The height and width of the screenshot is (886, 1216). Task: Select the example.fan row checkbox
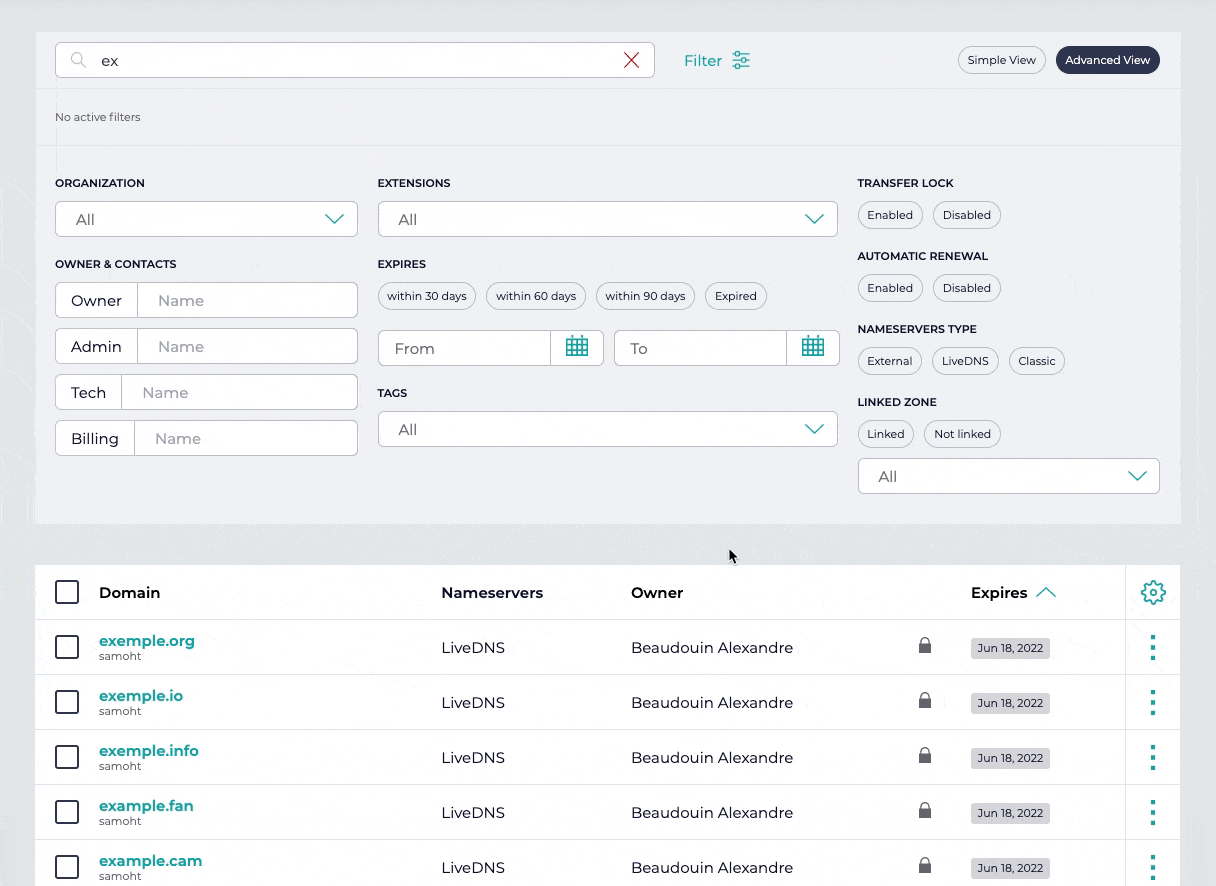coord(67,812)
